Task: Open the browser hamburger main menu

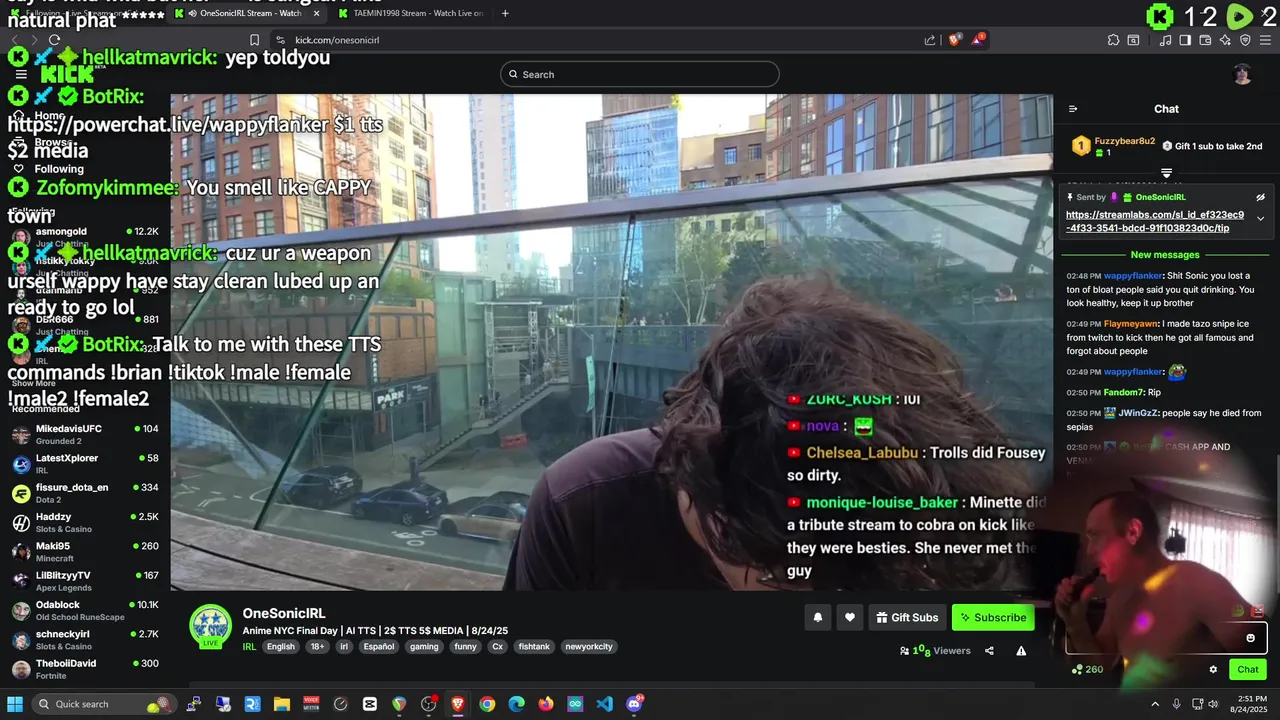Action: [x=1265, y=40]
